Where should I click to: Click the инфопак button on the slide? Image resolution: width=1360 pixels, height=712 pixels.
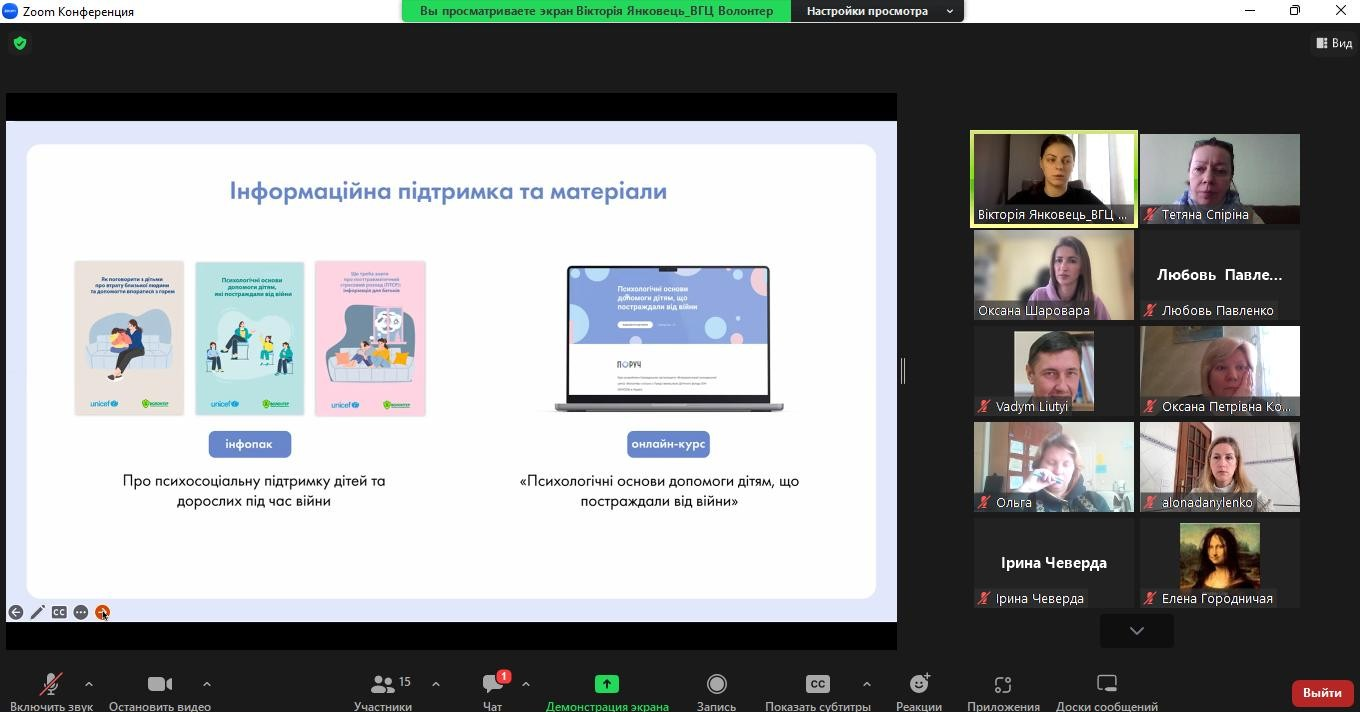(x=249, y=444)
